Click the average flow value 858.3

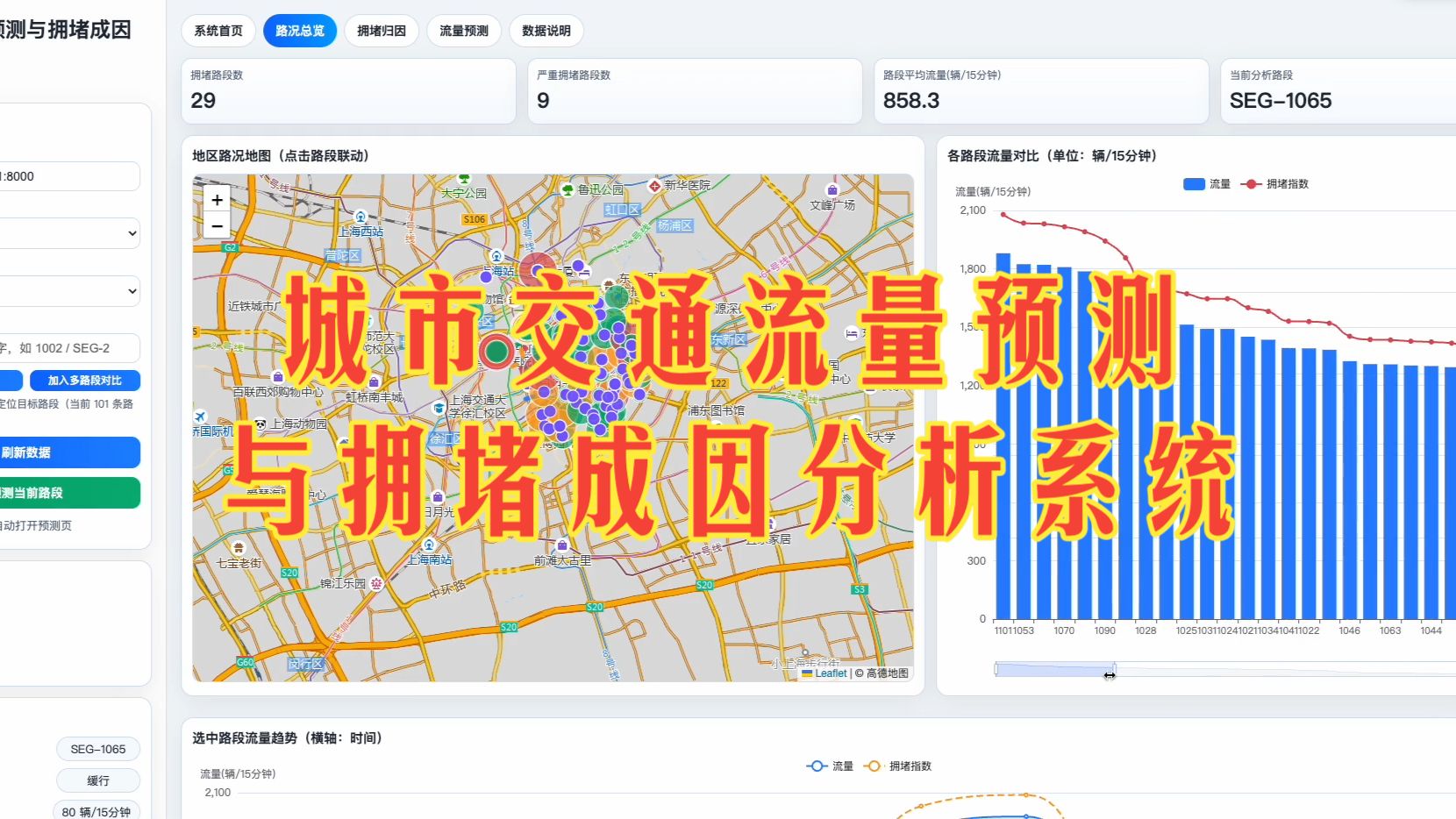(x=911, y=101)
